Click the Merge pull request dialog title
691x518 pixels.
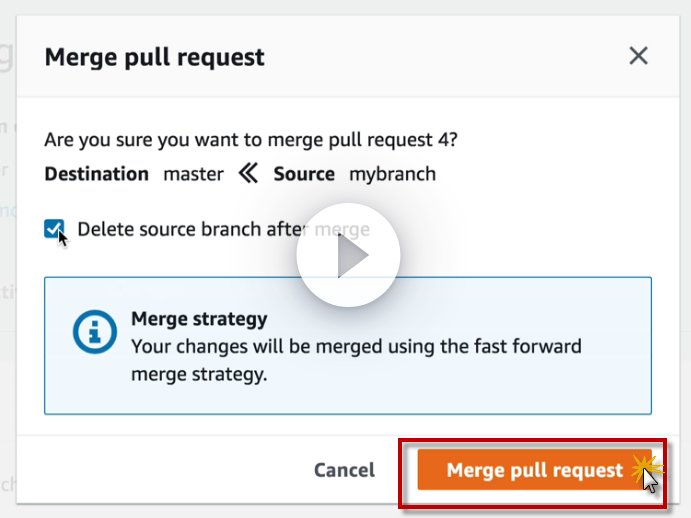tap(155, 57)
